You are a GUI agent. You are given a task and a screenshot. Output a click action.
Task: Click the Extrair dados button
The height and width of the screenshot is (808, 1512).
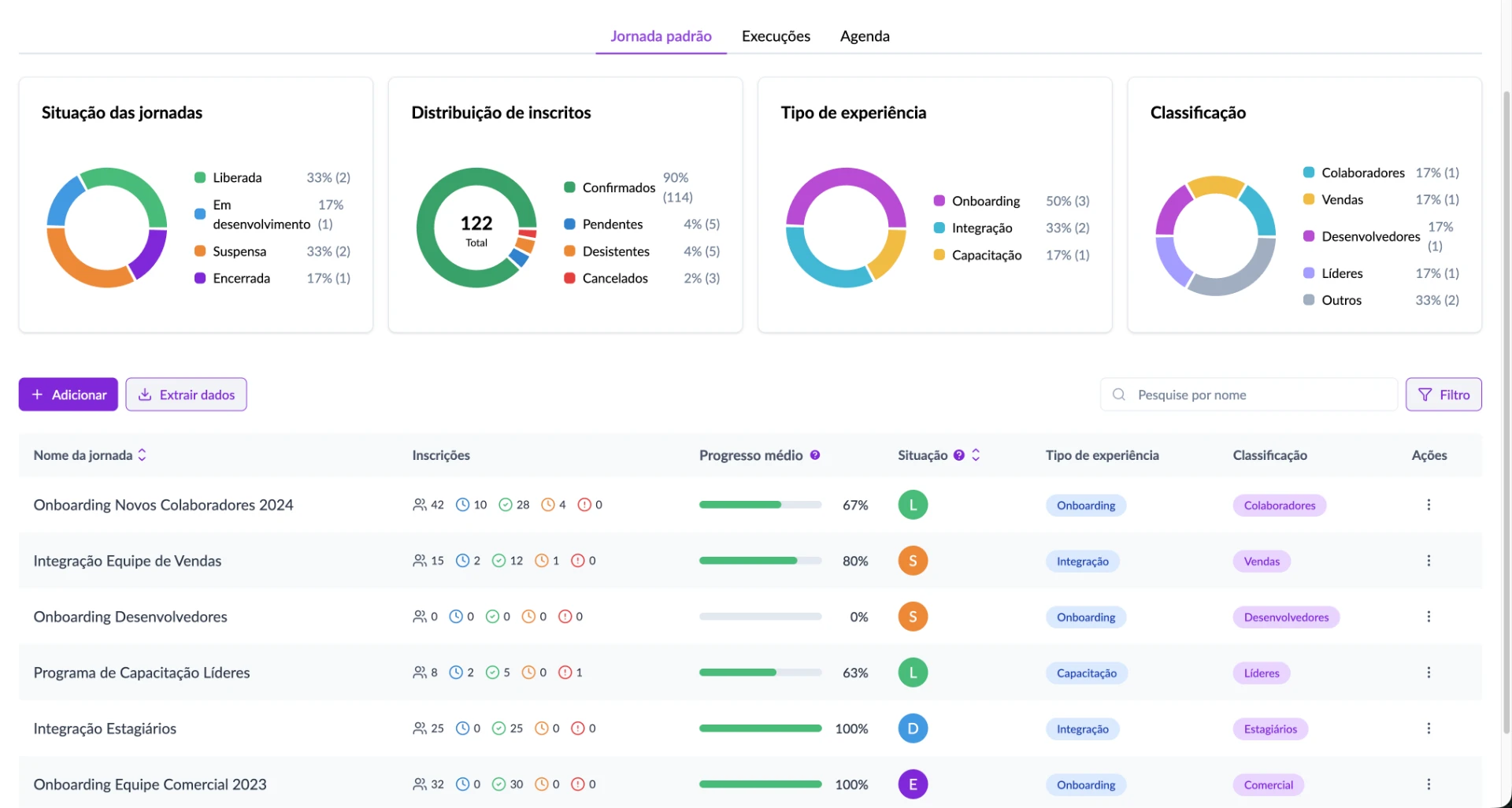(x=186, y=395)
